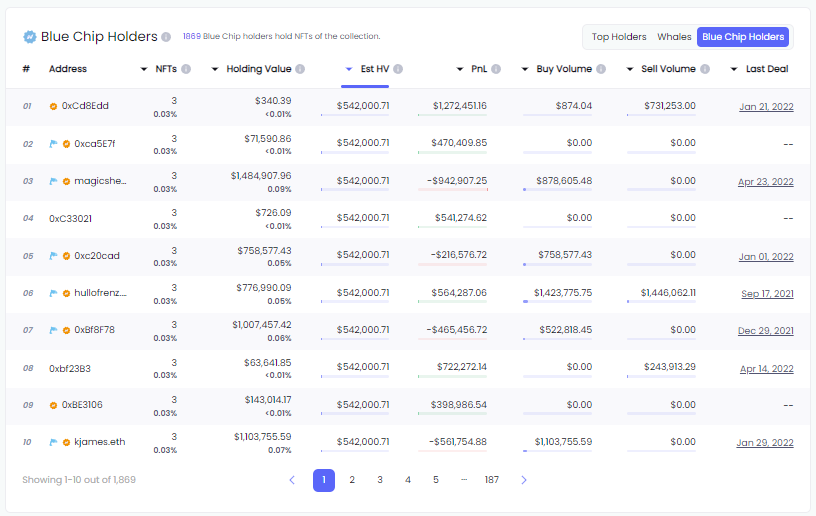Click info icon beside Est HV header
816x516 pixels.
coord(398,69)
